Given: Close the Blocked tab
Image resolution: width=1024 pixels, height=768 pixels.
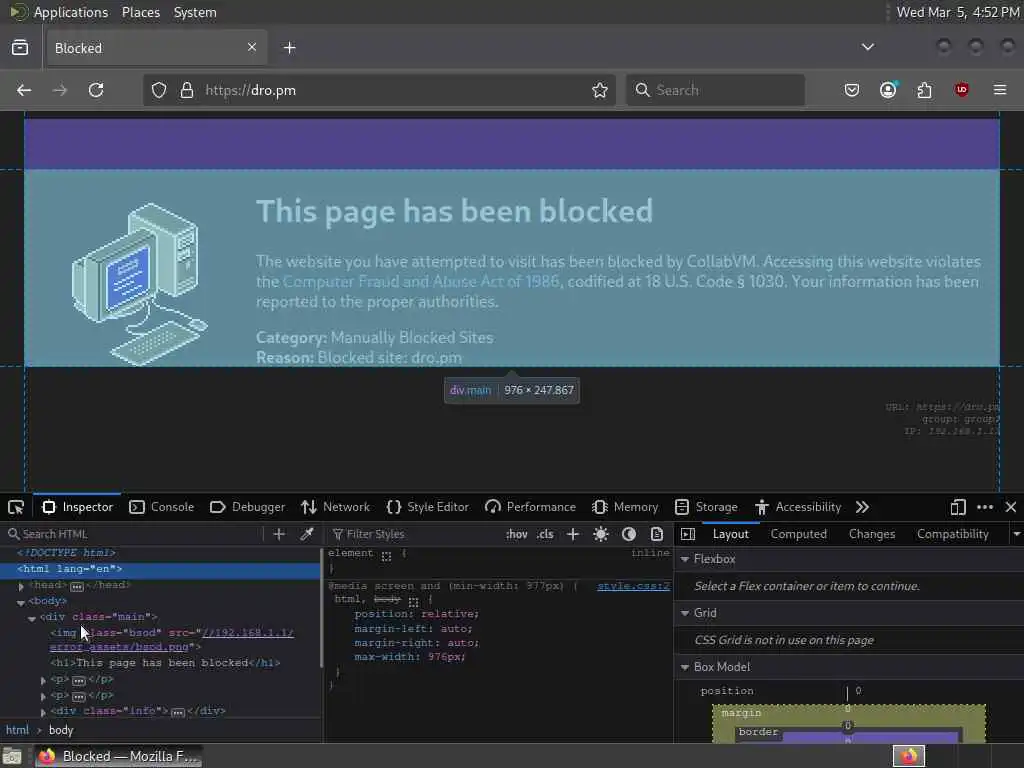Looking at the screenshot, I should 252,47.
